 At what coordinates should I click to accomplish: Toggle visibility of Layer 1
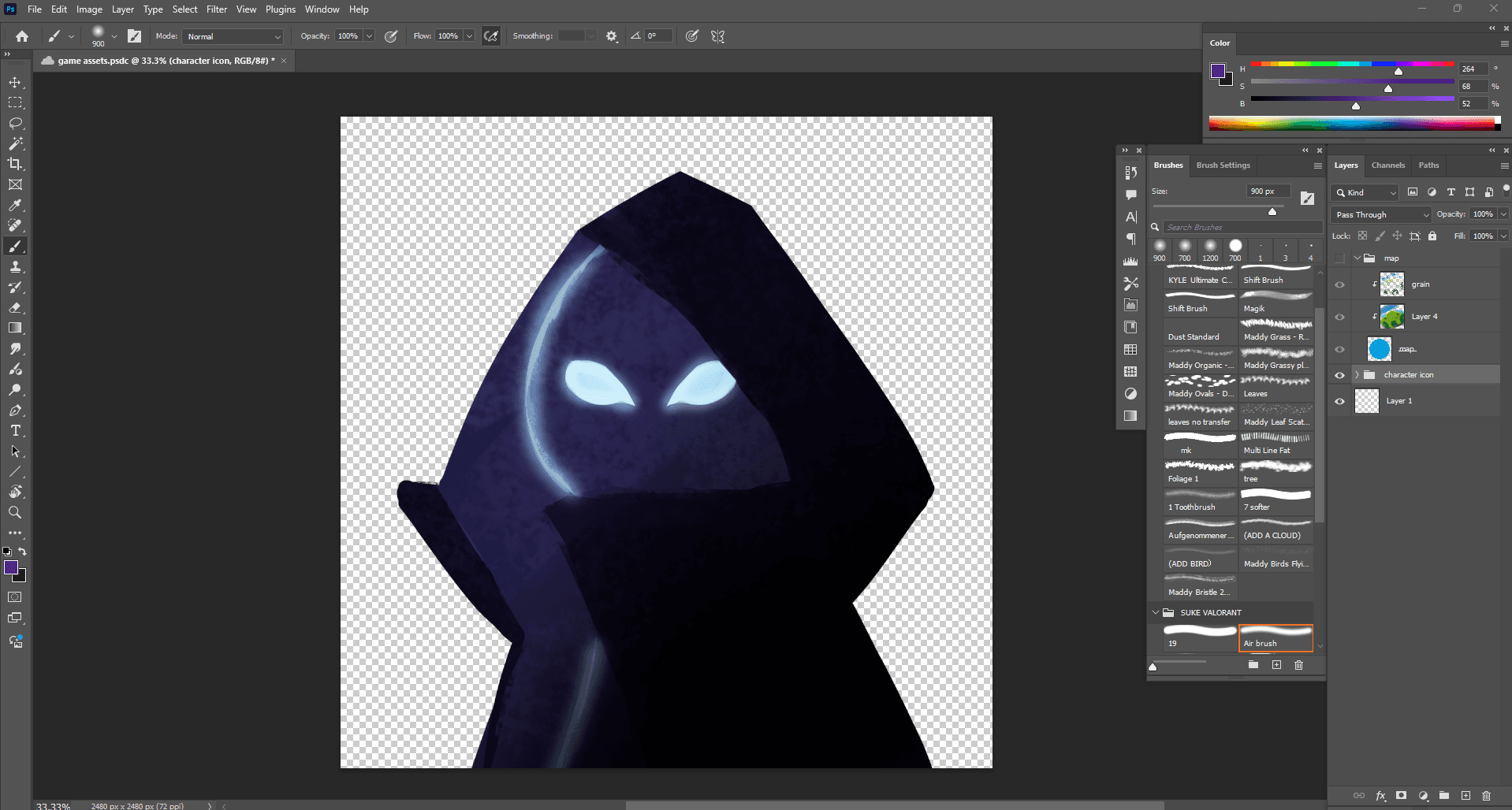(1339, 401)
